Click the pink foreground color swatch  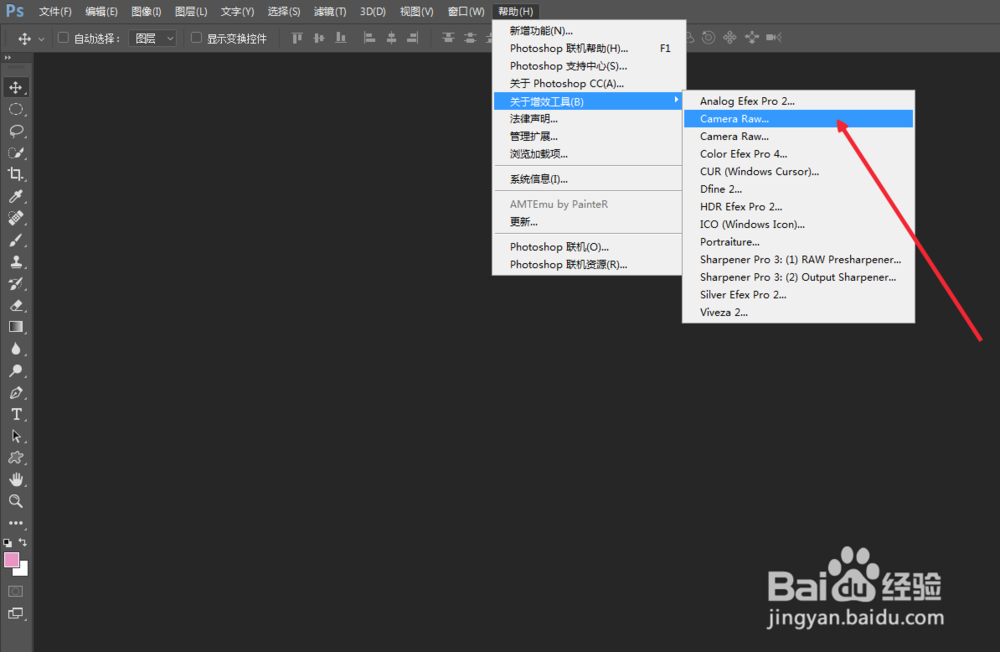[10, 559]
